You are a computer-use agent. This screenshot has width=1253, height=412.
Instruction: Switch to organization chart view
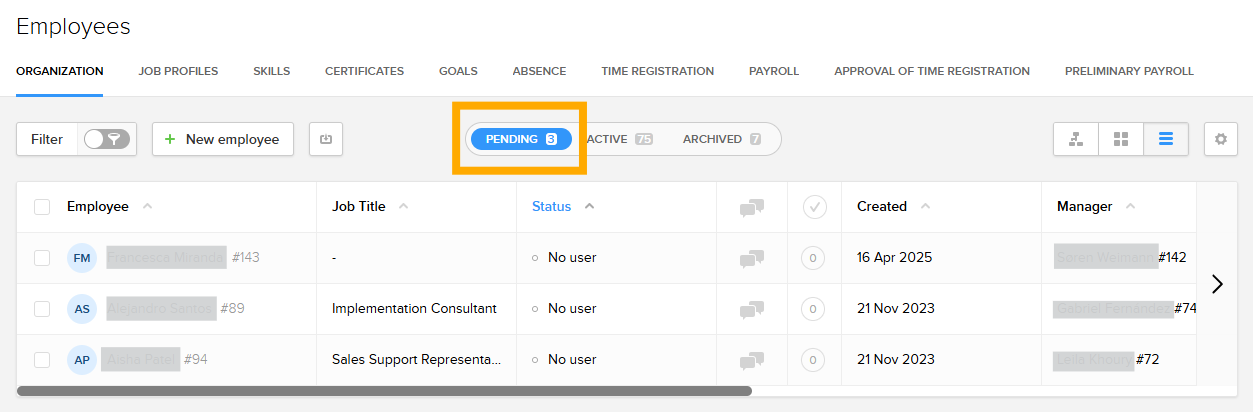[x=1076, y=139]
